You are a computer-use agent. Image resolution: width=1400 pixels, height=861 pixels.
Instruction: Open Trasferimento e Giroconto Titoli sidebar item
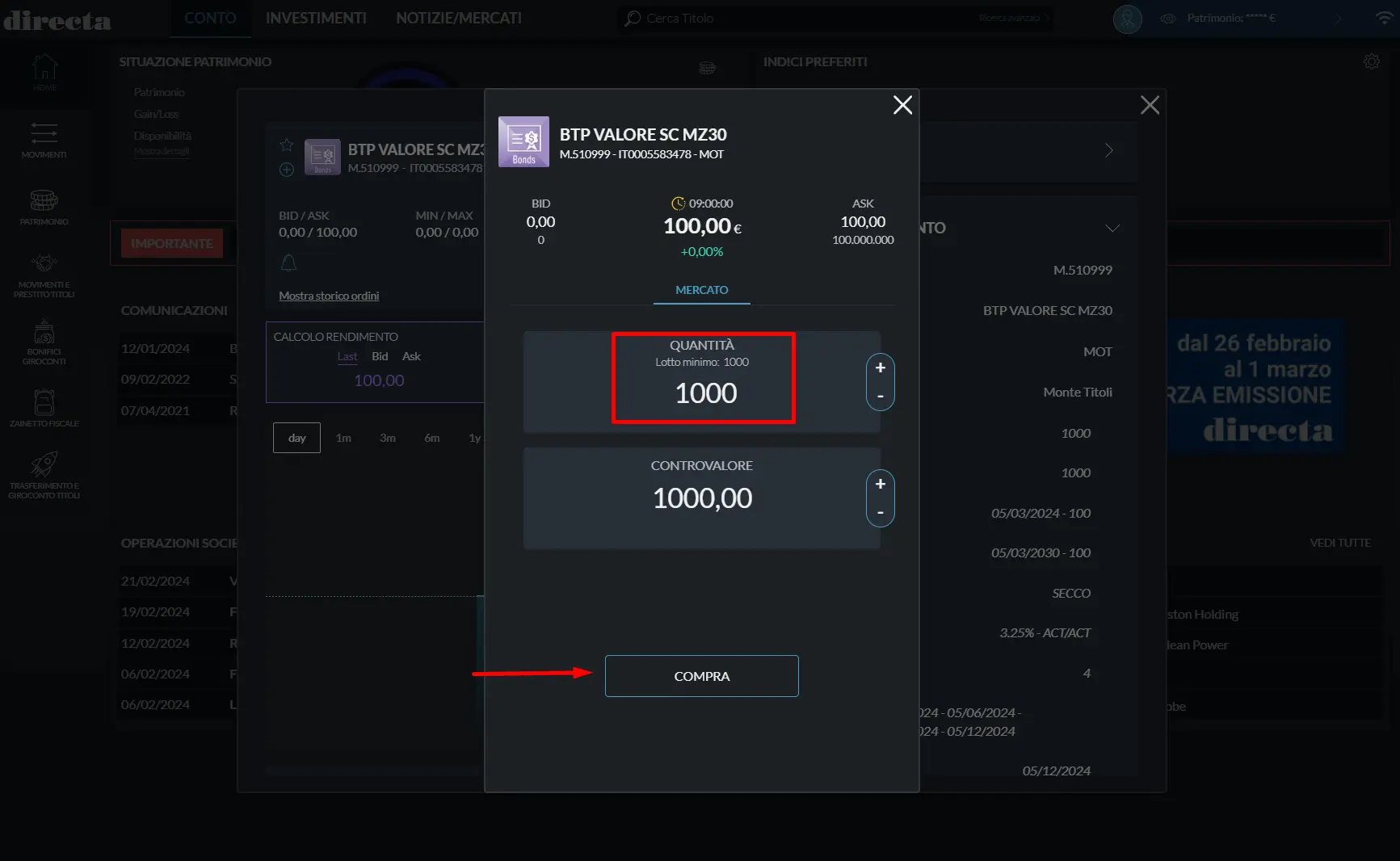pyautogui.click(x=44, y=475)
